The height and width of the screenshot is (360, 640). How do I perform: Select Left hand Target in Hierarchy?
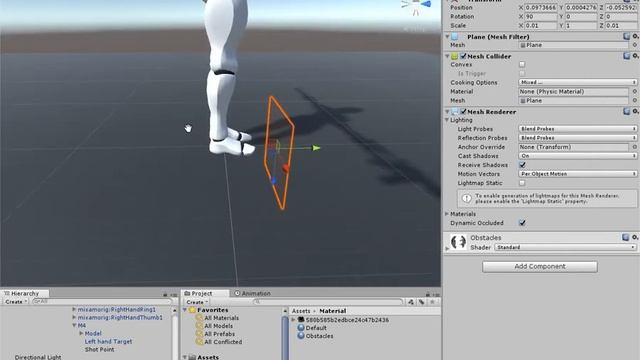coord(108,342)
